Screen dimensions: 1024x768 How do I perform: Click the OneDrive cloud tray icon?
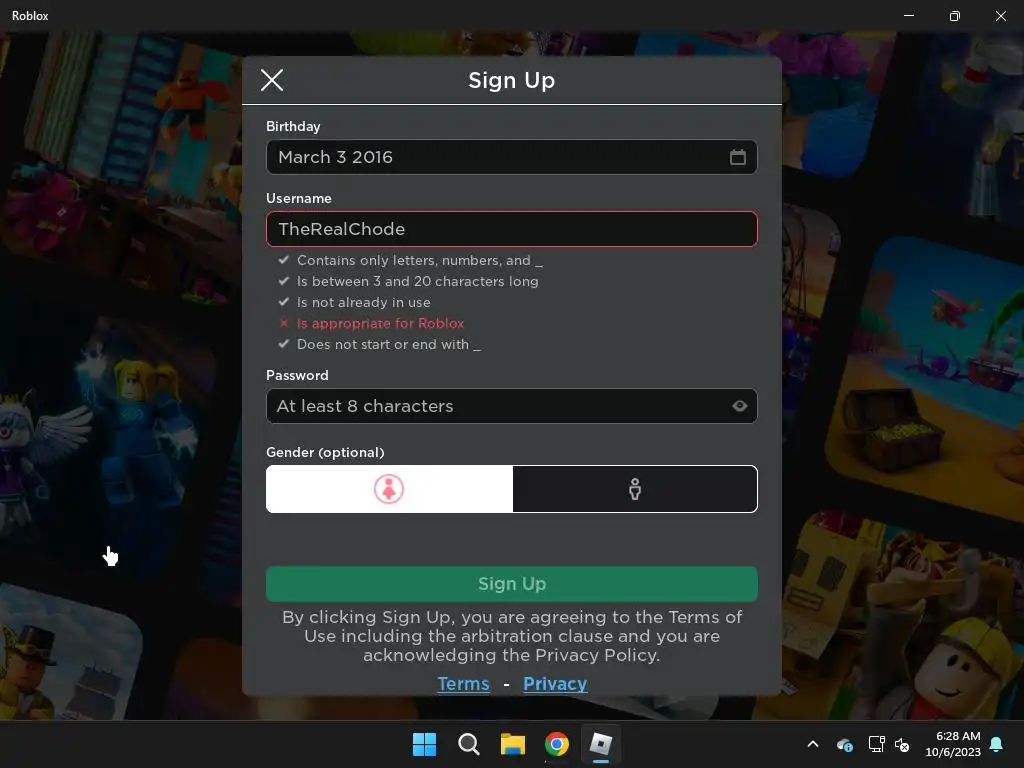pos(844,744)
